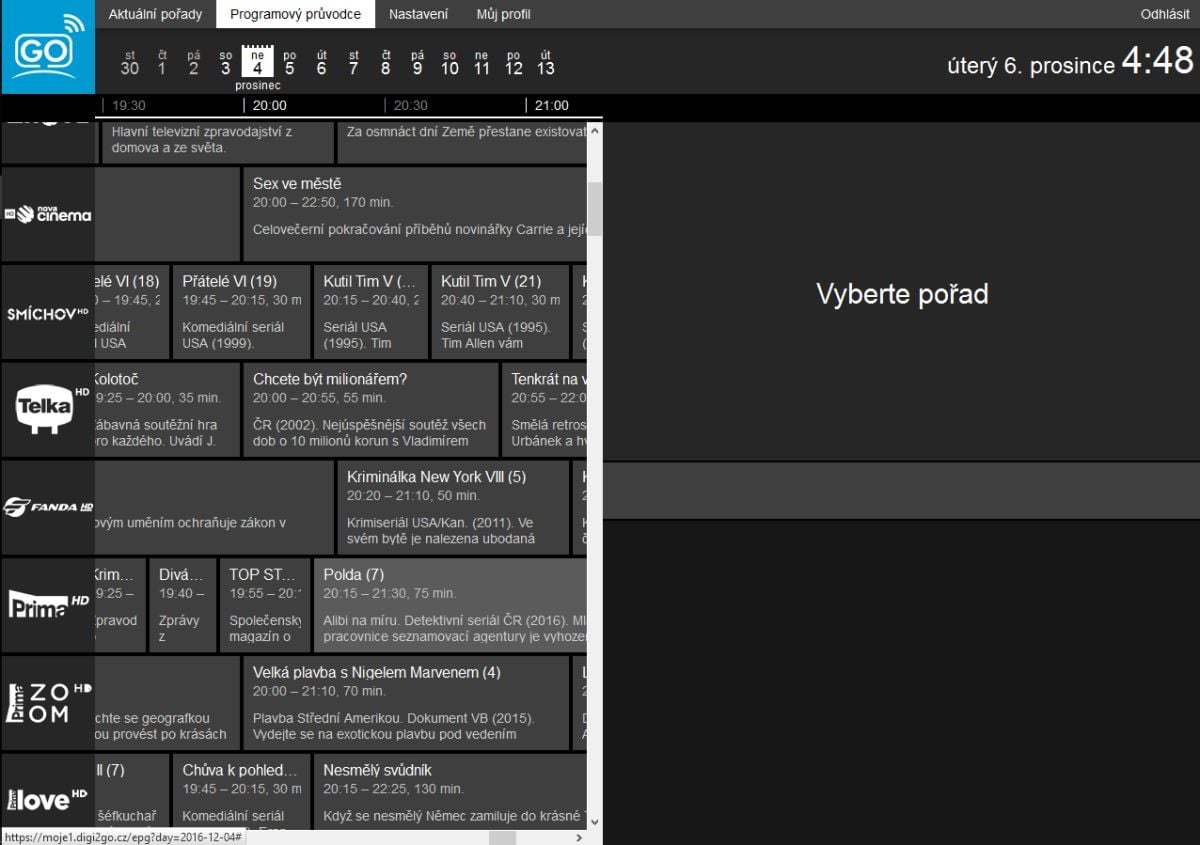Image resolution: width=1200 pixels, height=845 pixels.
Task: Select the Fanda HD channel logo
Action: [x=47, y=507]
